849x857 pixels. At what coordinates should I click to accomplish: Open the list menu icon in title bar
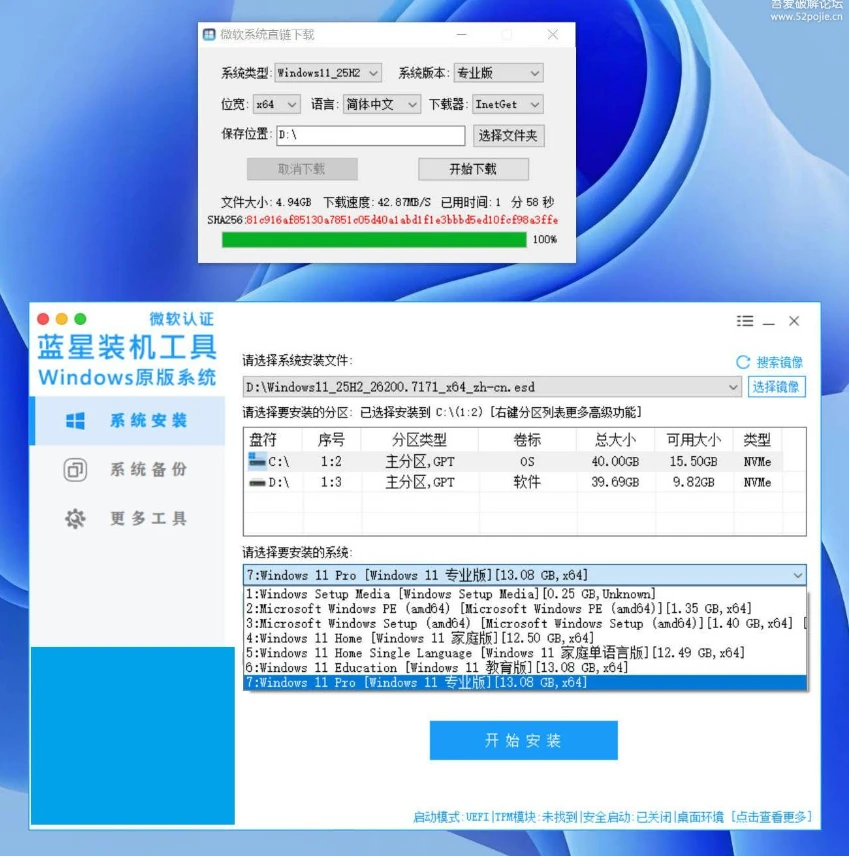click(x=743, y=321)
